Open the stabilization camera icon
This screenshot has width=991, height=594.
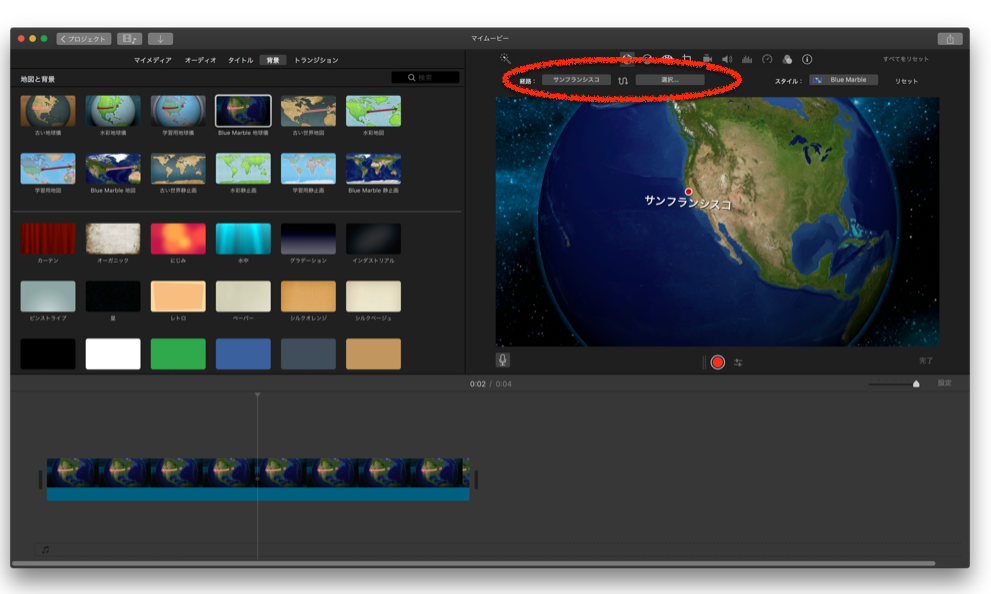pyautogui.click(x=707, y=59)
